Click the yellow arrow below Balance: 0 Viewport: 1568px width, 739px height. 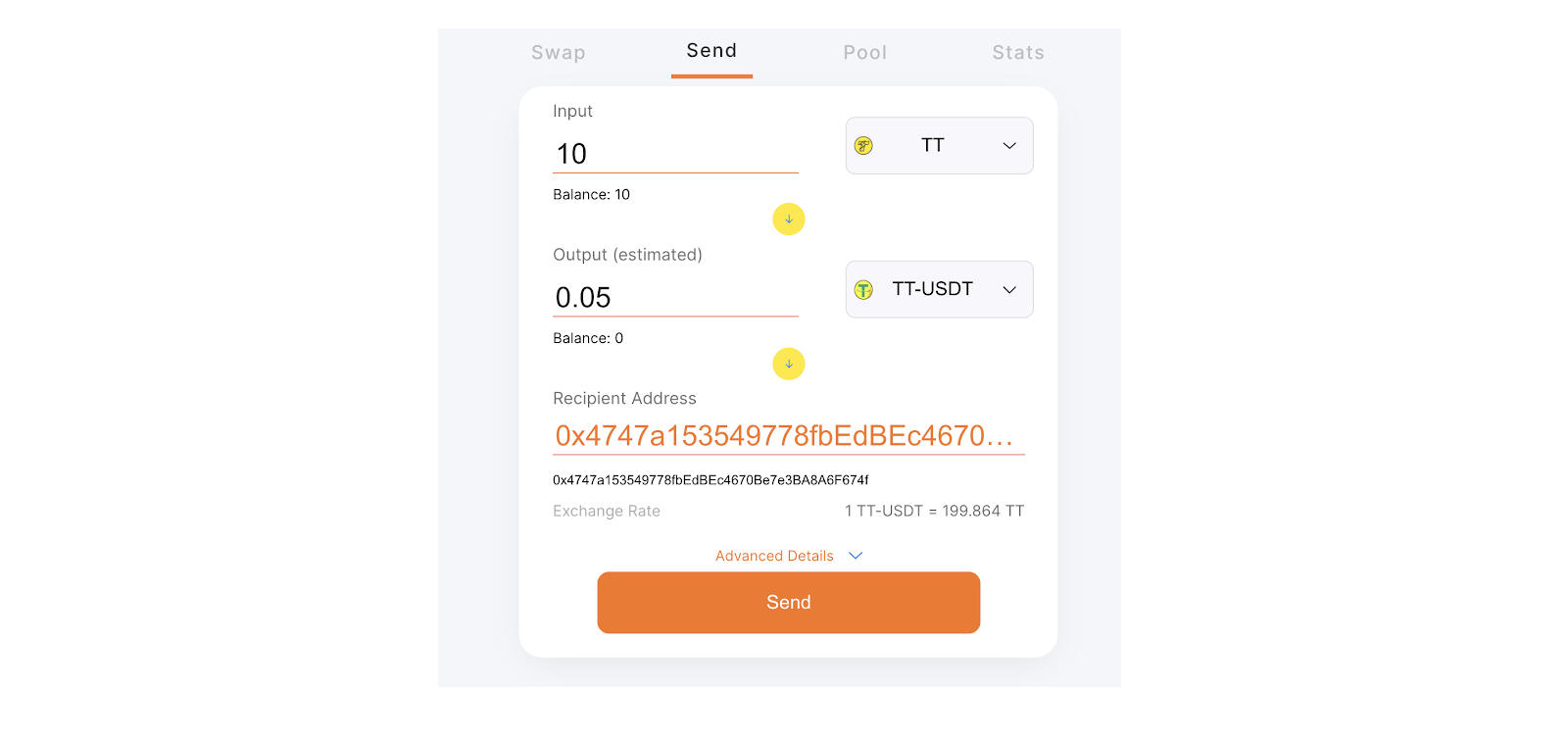click(789, 364)
